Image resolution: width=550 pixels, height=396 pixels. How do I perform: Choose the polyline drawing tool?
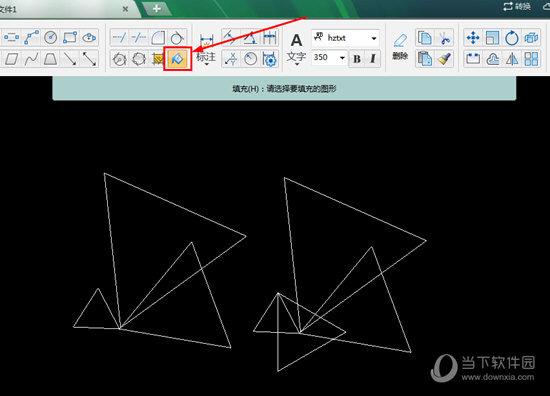pos(31,38)
